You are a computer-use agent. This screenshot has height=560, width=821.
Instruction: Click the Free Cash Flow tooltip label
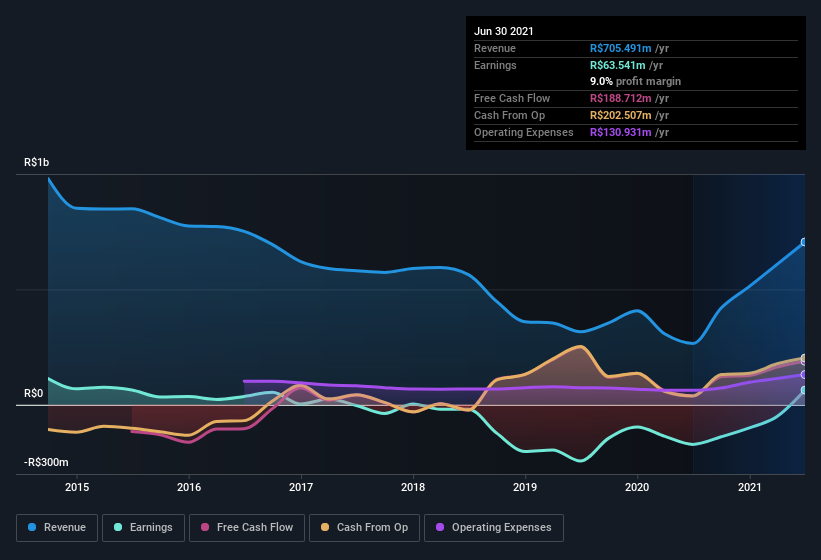(x=512, y=98)
